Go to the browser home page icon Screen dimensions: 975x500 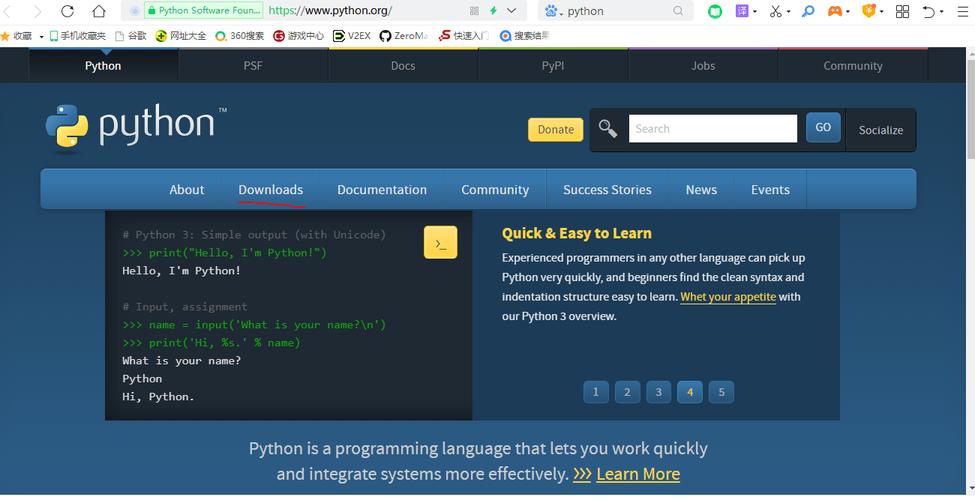click(98, 11)
